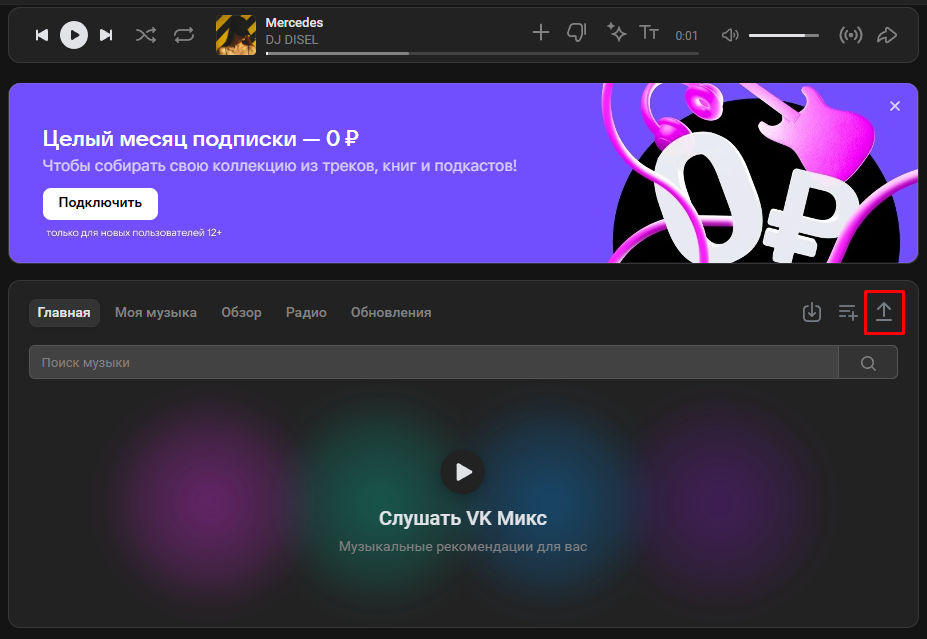Image resolution: width=927 pixels, height=639 pixels.
Task: Adjust the volume slider
Action: pyautogui.click(x=783, y=35)
